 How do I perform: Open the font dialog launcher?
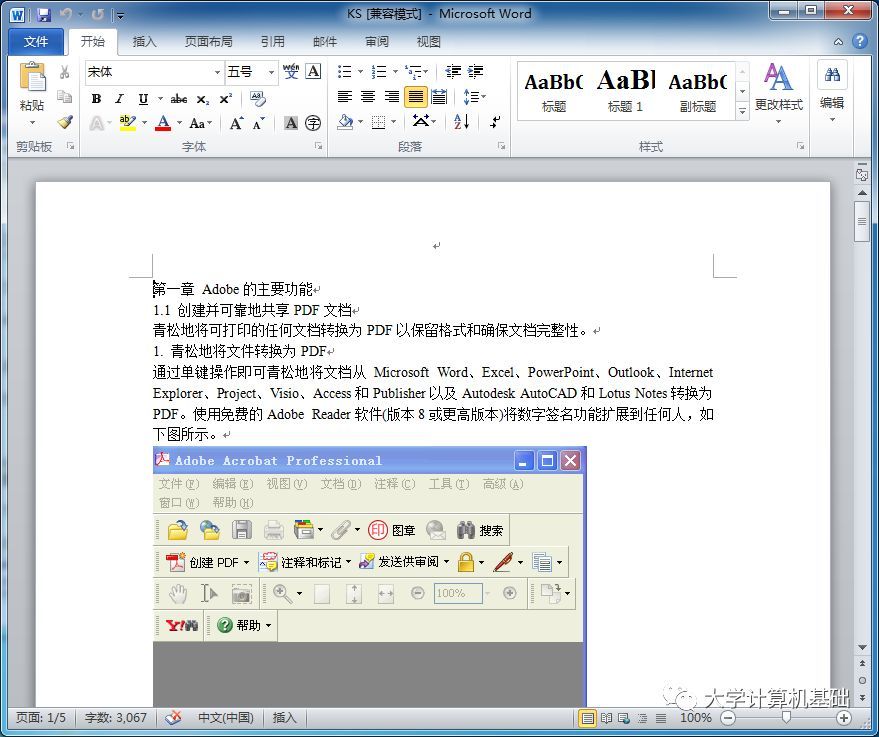(318, 146)
